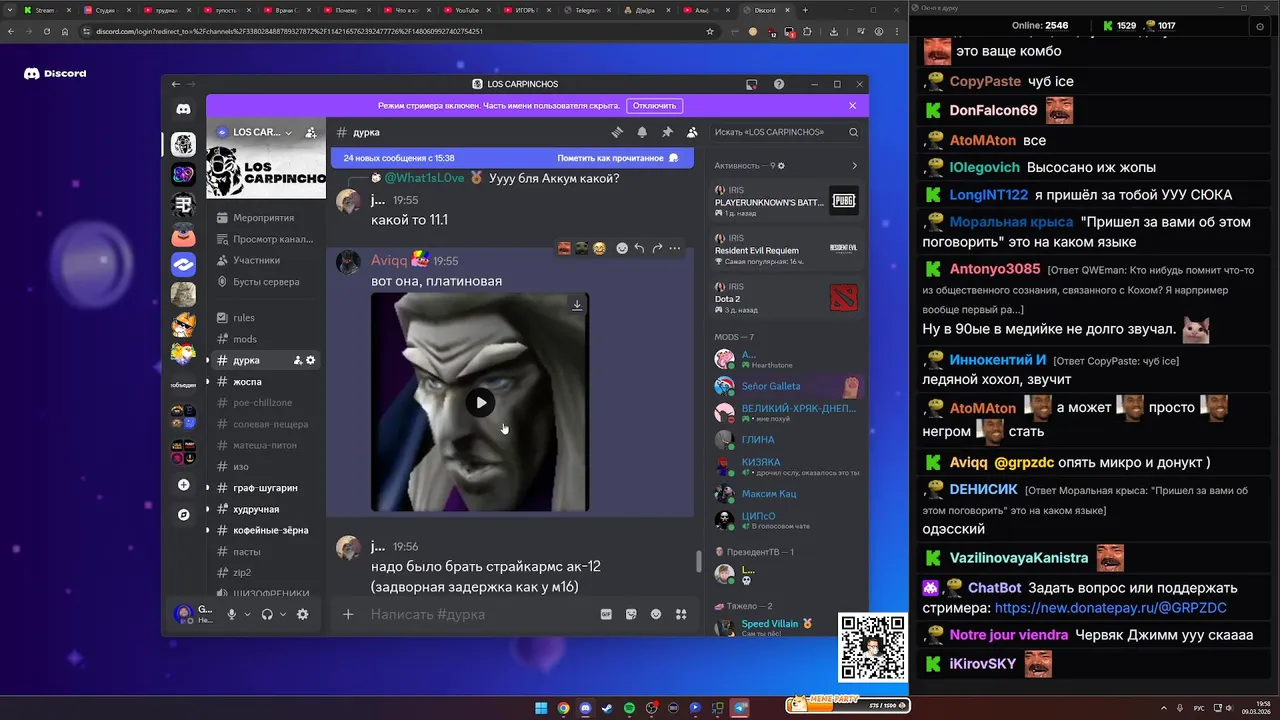
Task: Click the Discord chat scrollbar thumb
Action: tap(698, 561)
